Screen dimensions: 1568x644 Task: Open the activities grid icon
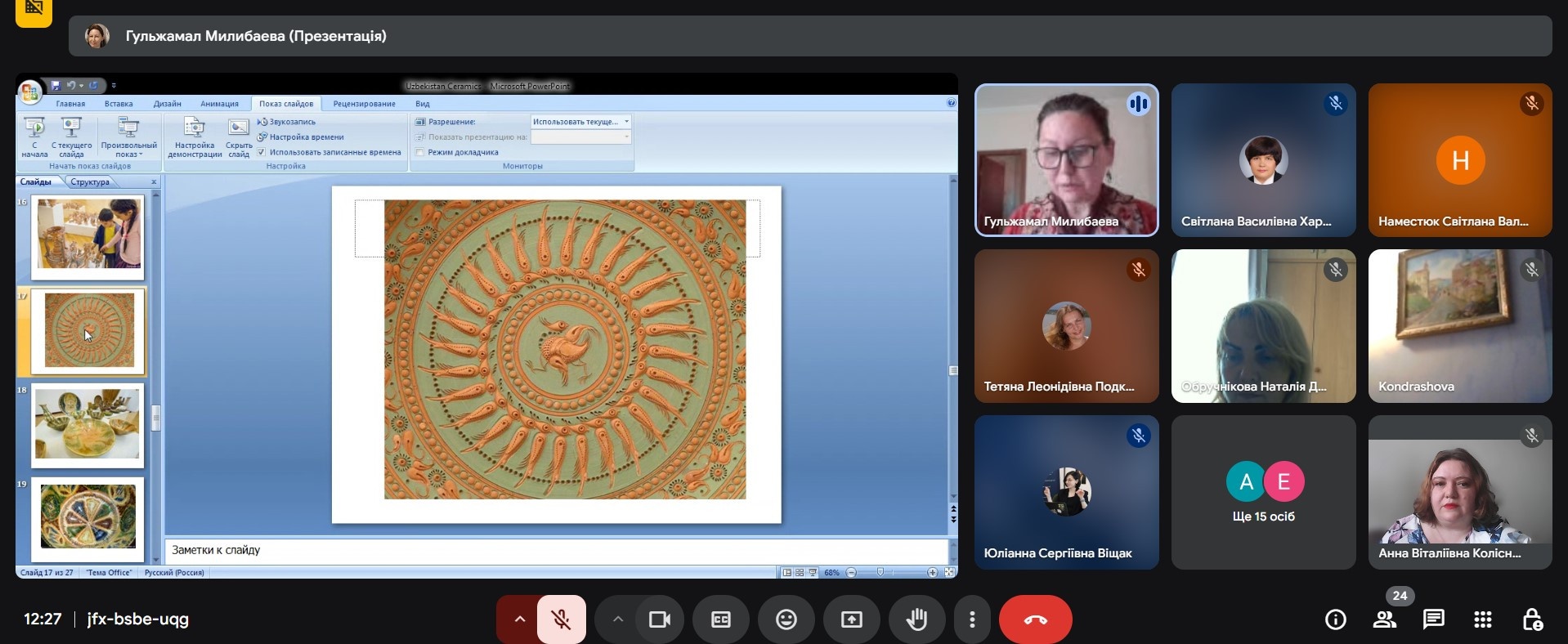(x=1483, y=619)
